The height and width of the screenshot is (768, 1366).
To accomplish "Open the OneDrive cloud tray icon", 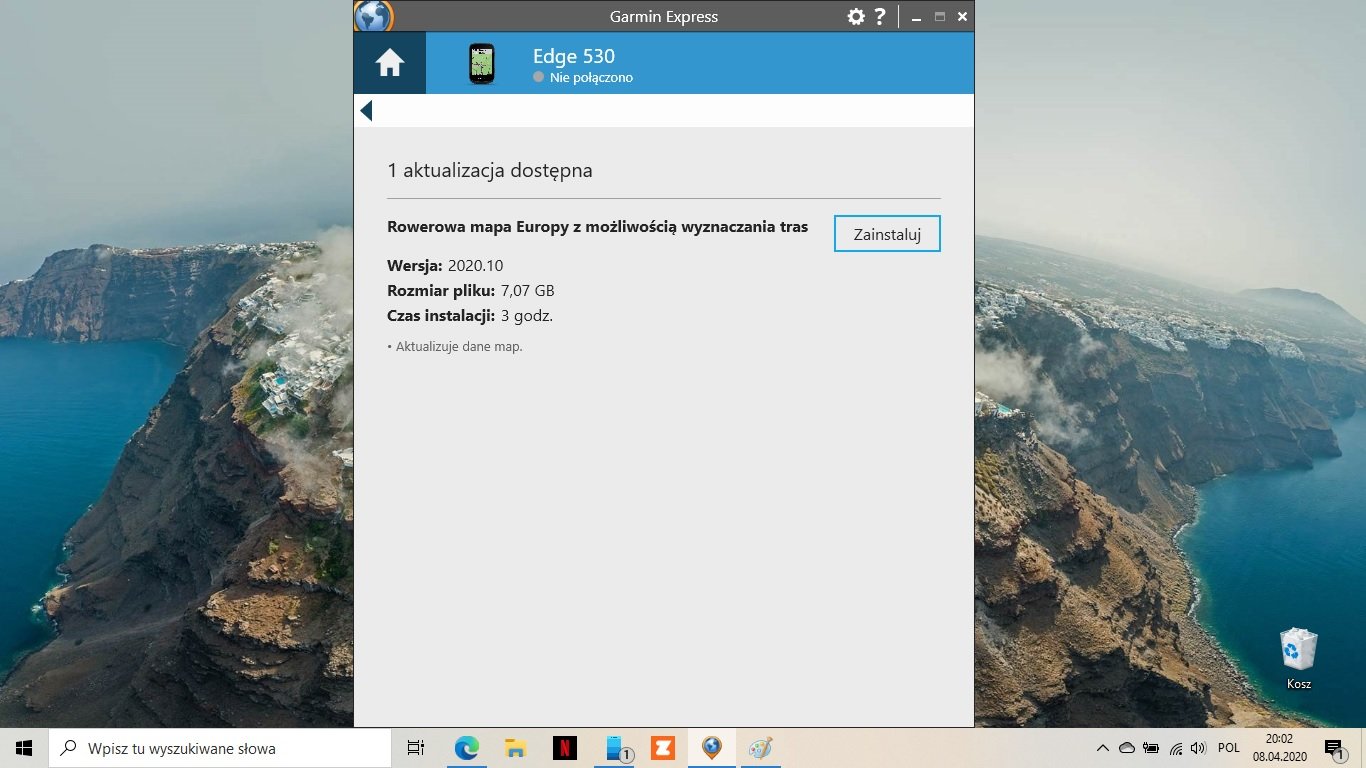I will coord(1127,748).
